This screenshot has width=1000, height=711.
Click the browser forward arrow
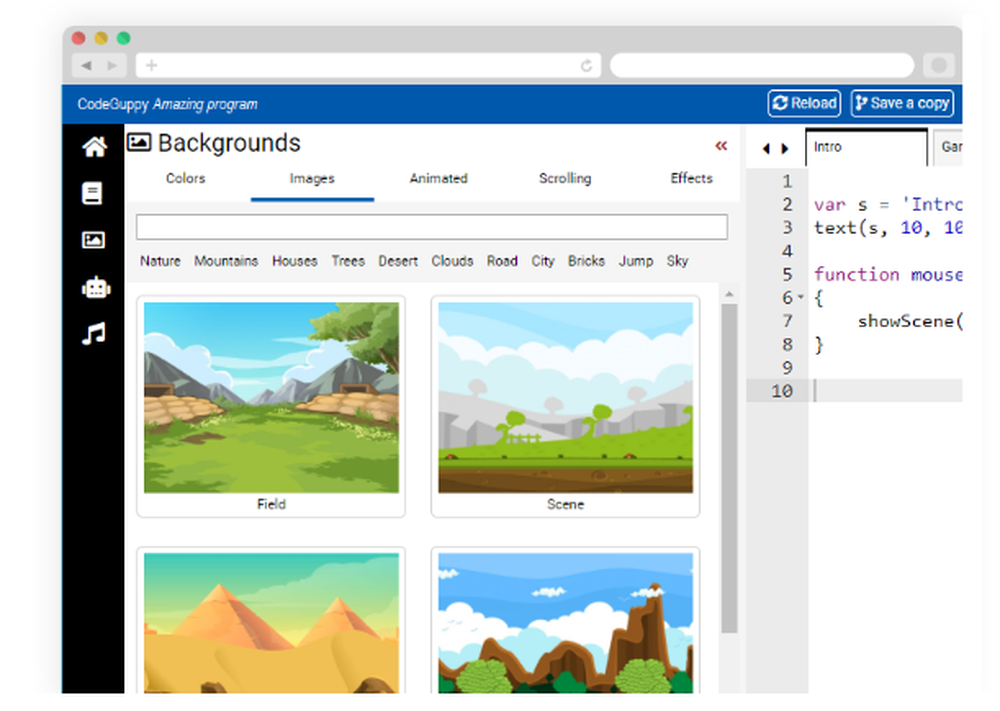coord(112,65)
